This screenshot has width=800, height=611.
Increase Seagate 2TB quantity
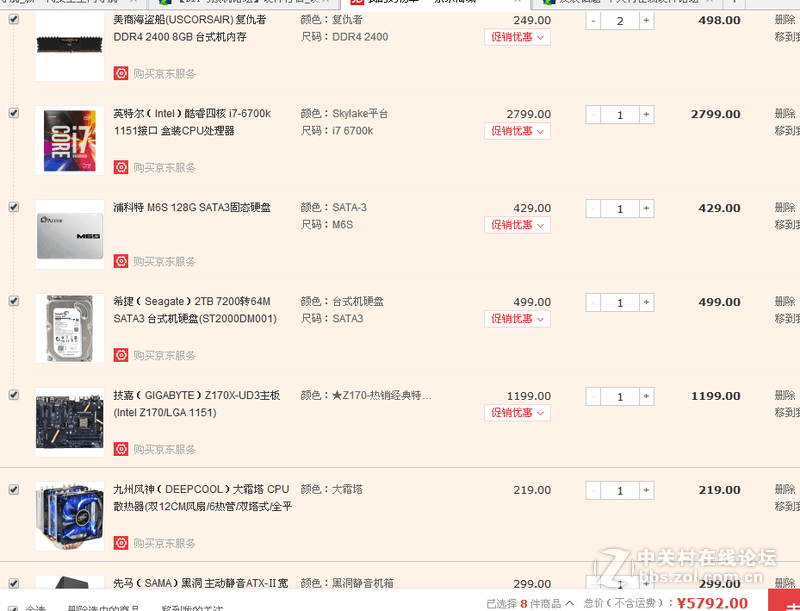(x=646, y=302)
